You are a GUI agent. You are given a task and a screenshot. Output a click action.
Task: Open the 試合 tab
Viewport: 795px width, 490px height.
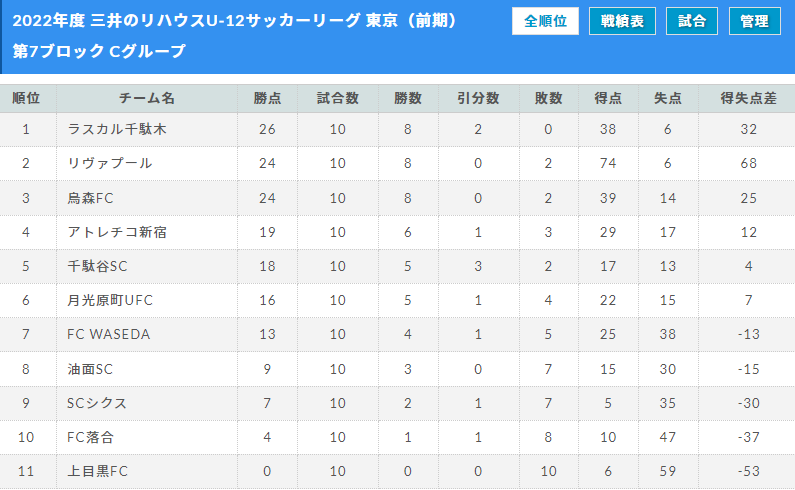pos(692,21)
